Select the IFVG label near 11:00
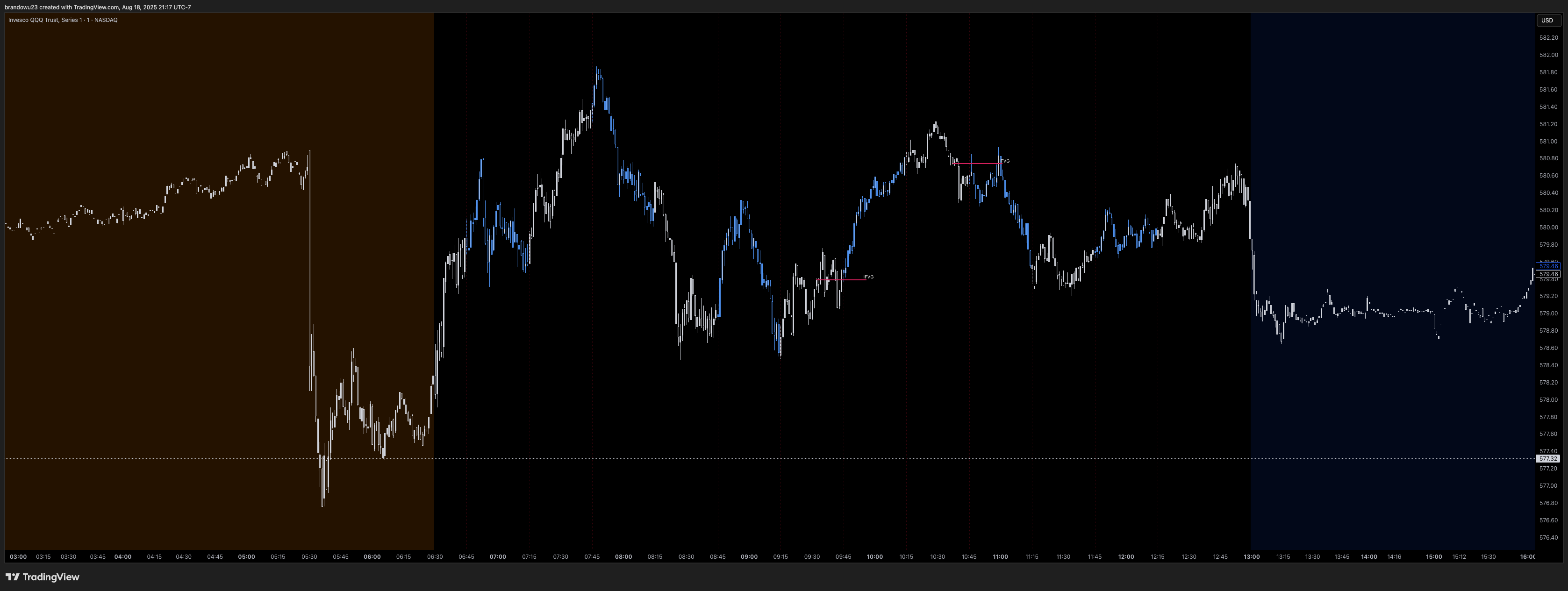Image resolution: width=1568 pixels, height=591 pixels. [1004, 161]
